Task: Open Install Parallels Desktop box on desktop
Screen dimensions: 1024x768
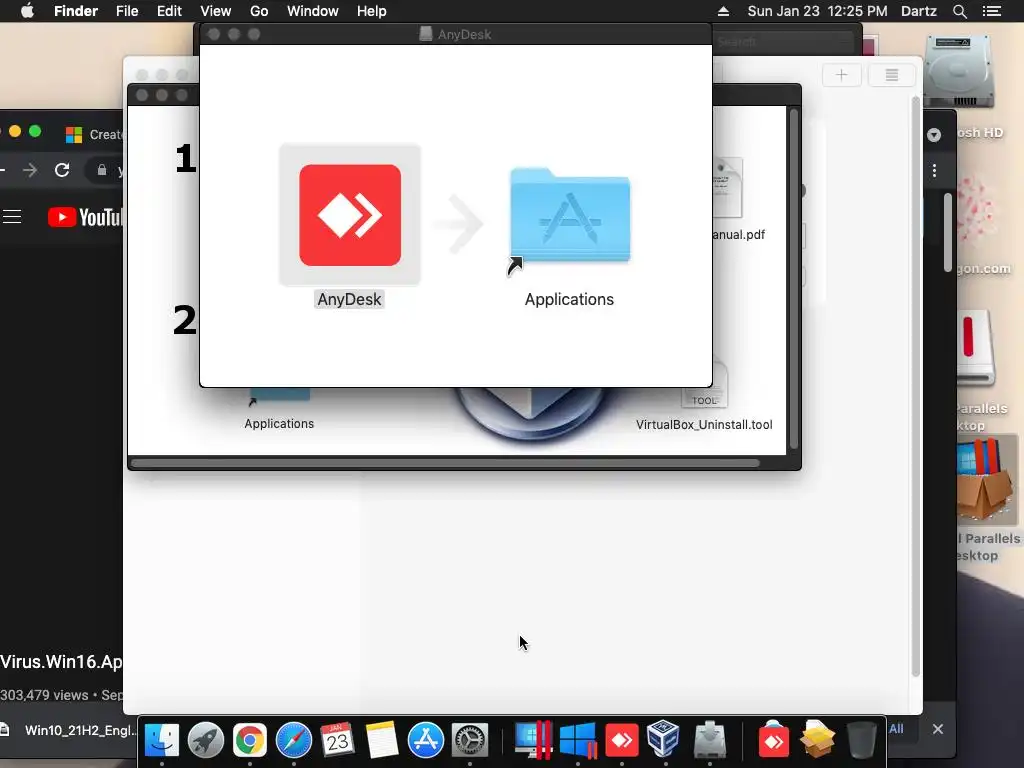Action: pyautogui.click(x=986, y=480)
